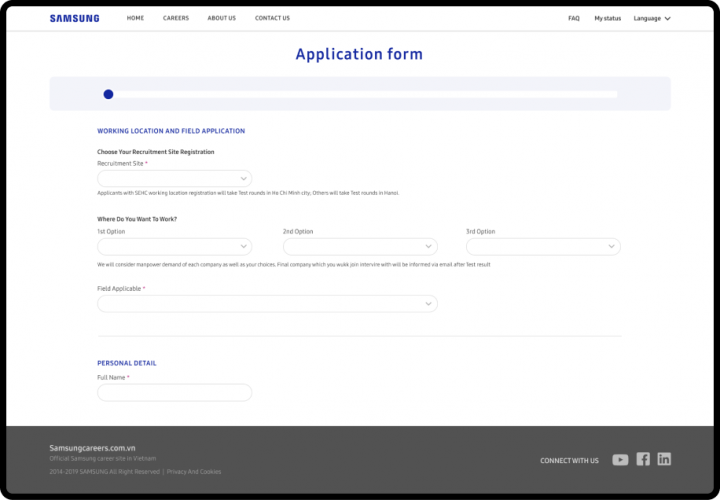View My status page

click(608, 18)
